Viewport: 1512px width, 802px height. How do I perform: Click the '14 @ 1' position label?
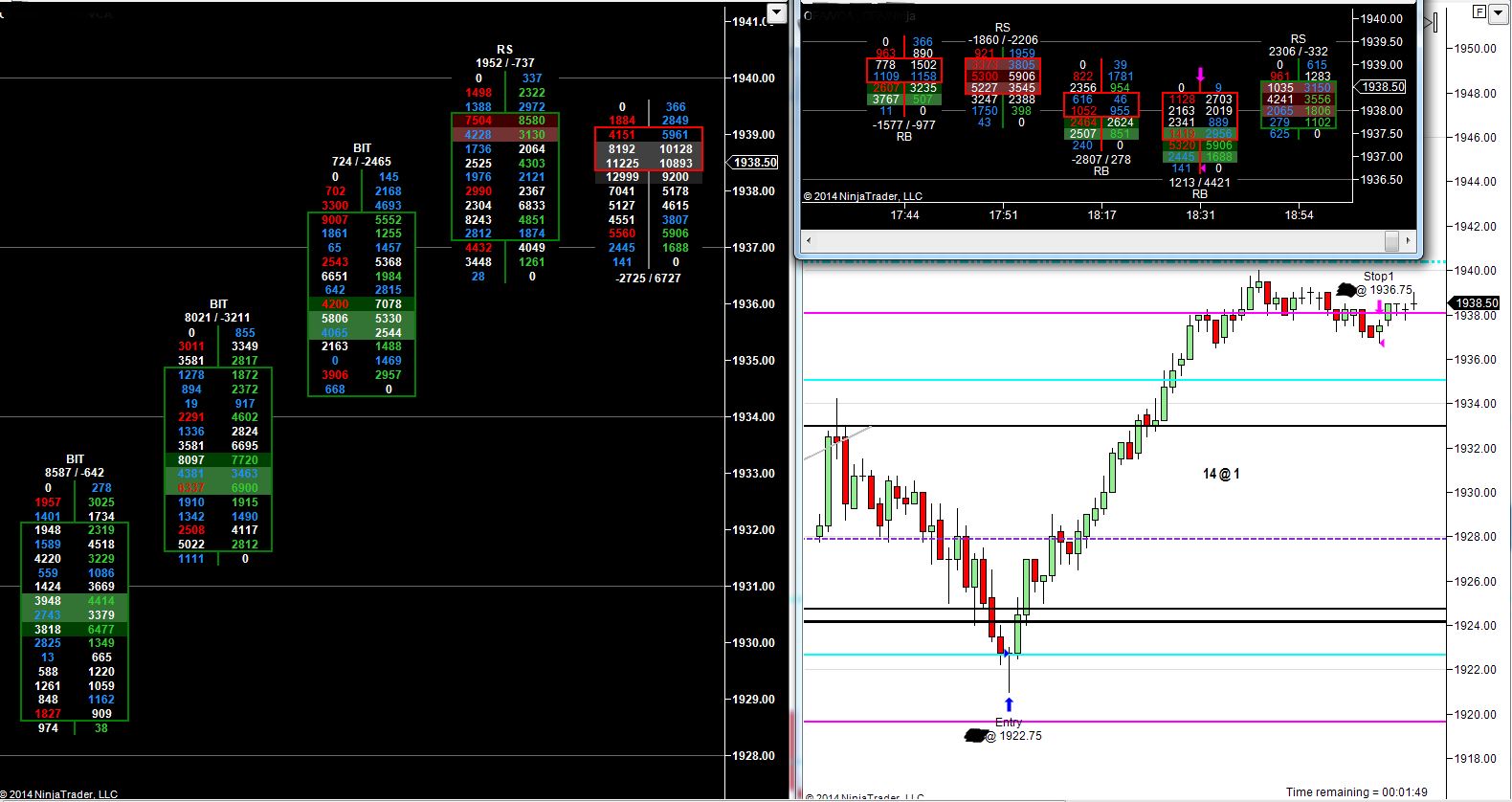(x=1221, y=474)
